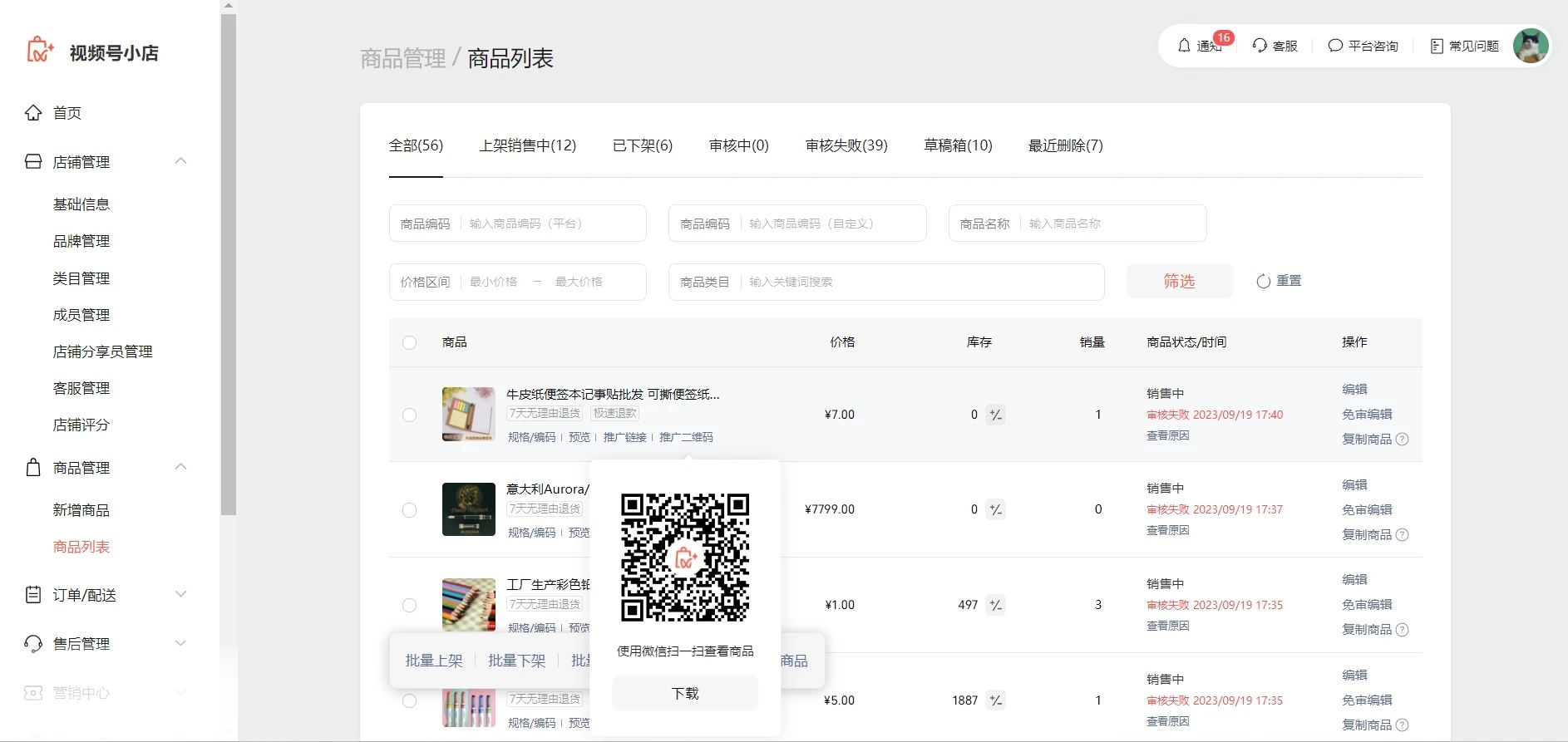This screenshot has height=742, width=1568.
Task: Collapse the 商品管理 section chevron
Action: click(x=180, y=466)
